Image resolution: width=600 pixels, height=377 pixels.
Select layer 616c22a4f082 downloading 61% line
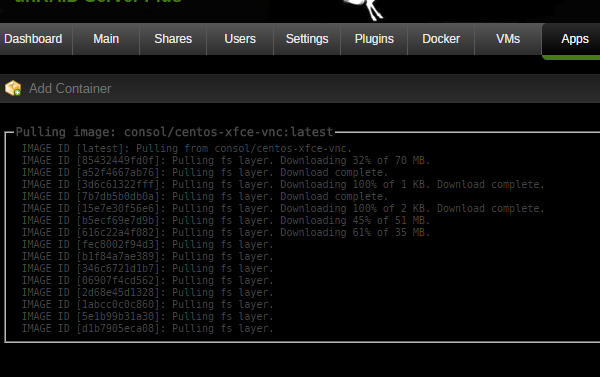226,232
